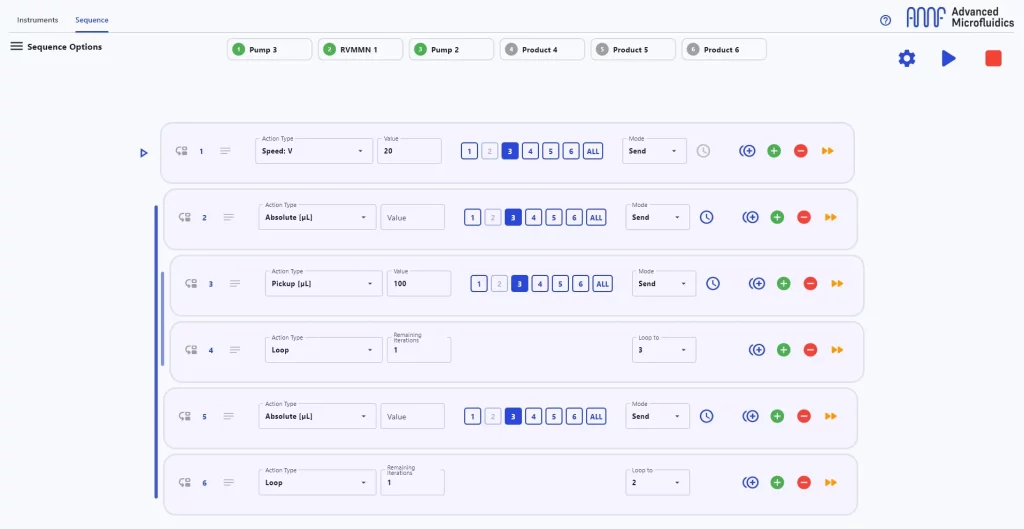Viewport: 1024px width, 529px height.
Task: Select the Product 6 device chip
Action: (723, 50)
